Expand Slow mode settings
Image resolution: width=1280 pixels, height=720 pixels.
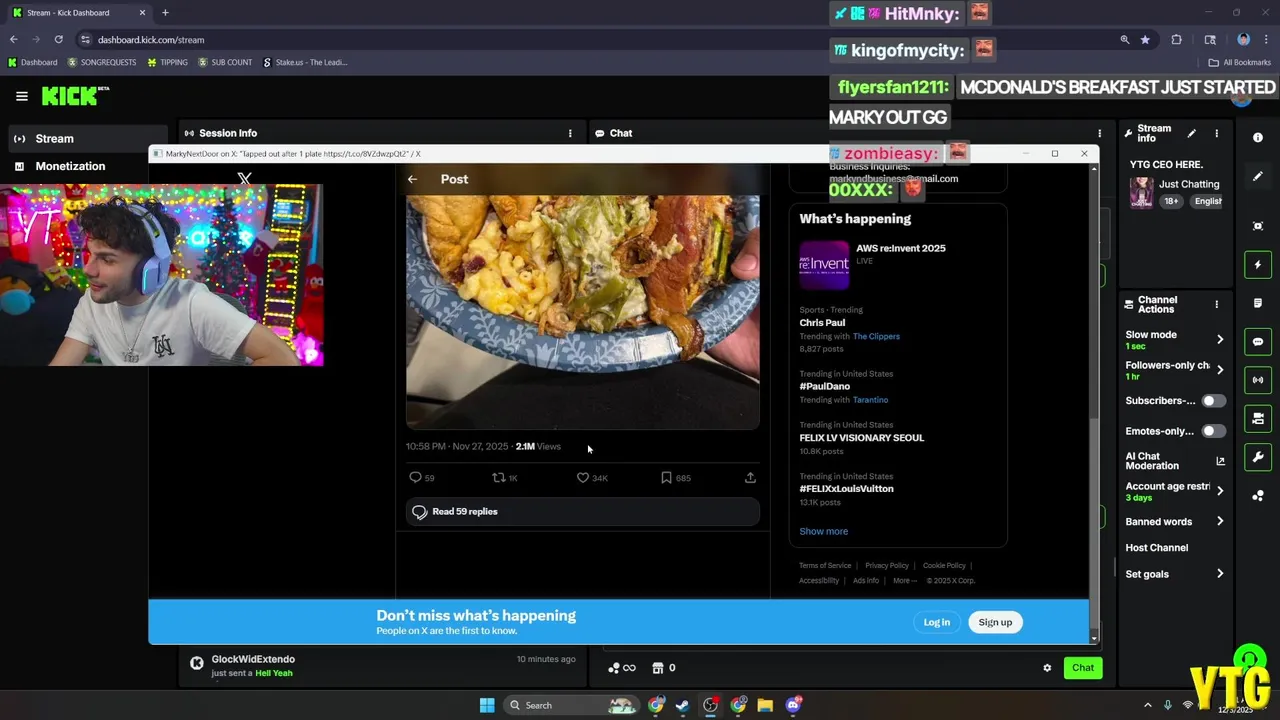(1220, 339)
